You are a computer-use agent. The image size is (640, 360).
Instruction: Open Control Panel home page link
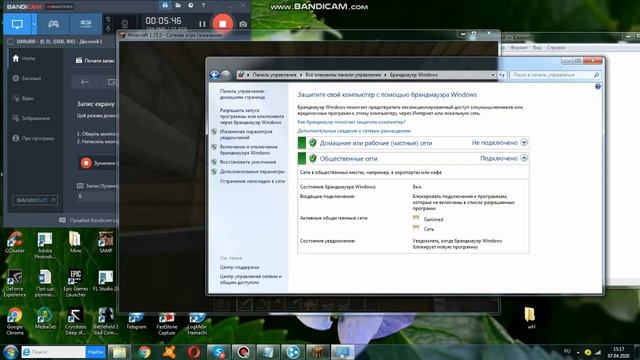click(242, 94)
